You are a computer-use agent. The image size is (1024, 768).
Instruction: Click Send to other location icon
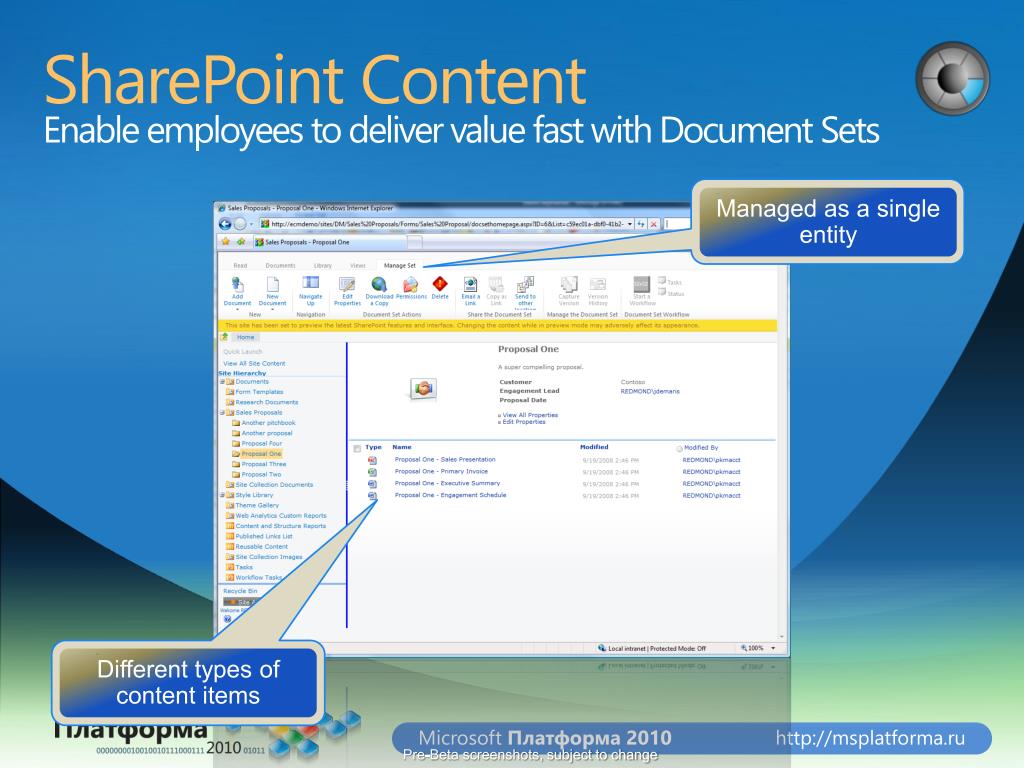pyautogui.click(x=525, y=284)
